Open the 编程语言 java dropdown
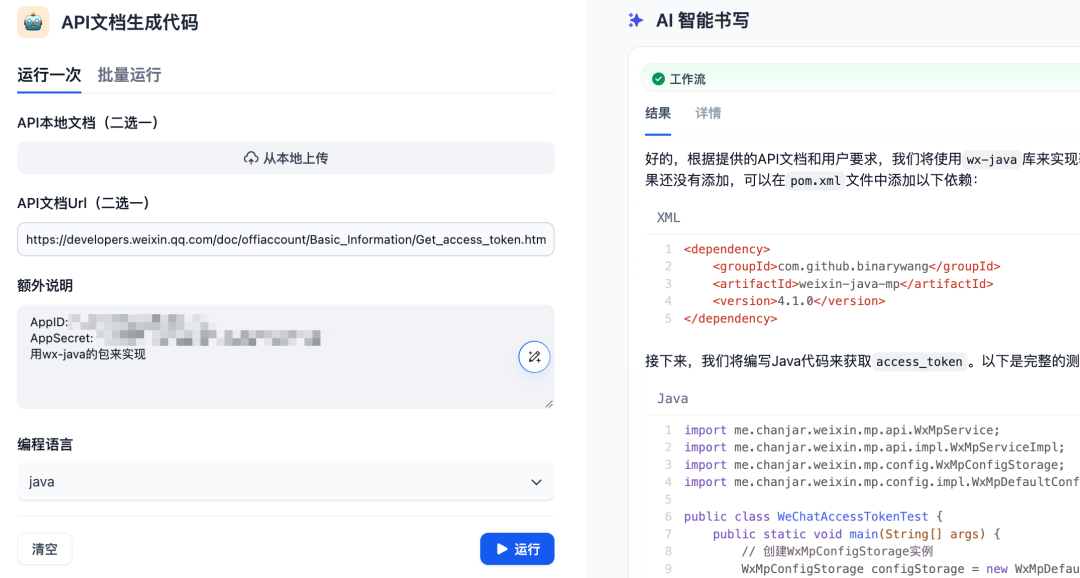The image size is (1080, 578). [285, 481]
